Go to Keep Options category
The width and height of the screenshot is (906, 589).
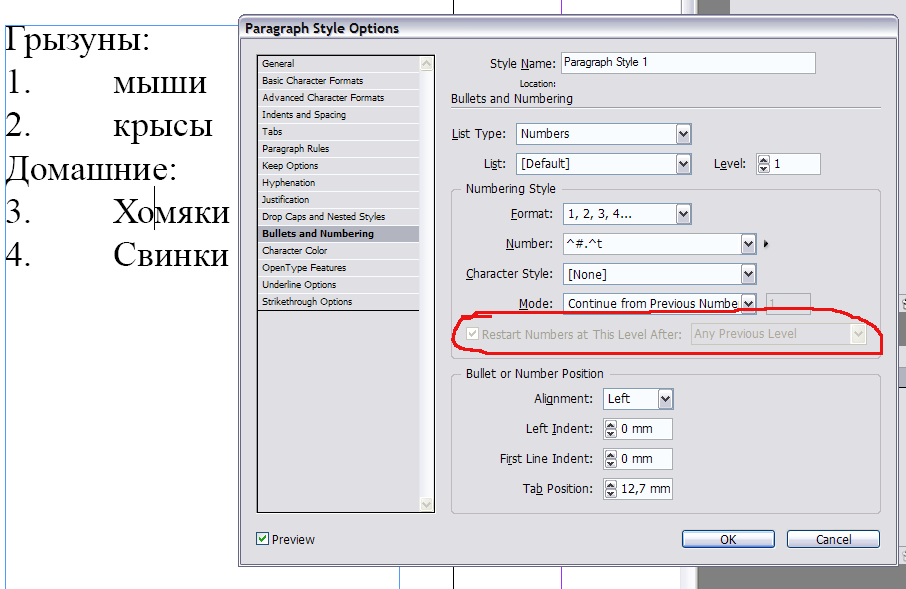(339, 166)
